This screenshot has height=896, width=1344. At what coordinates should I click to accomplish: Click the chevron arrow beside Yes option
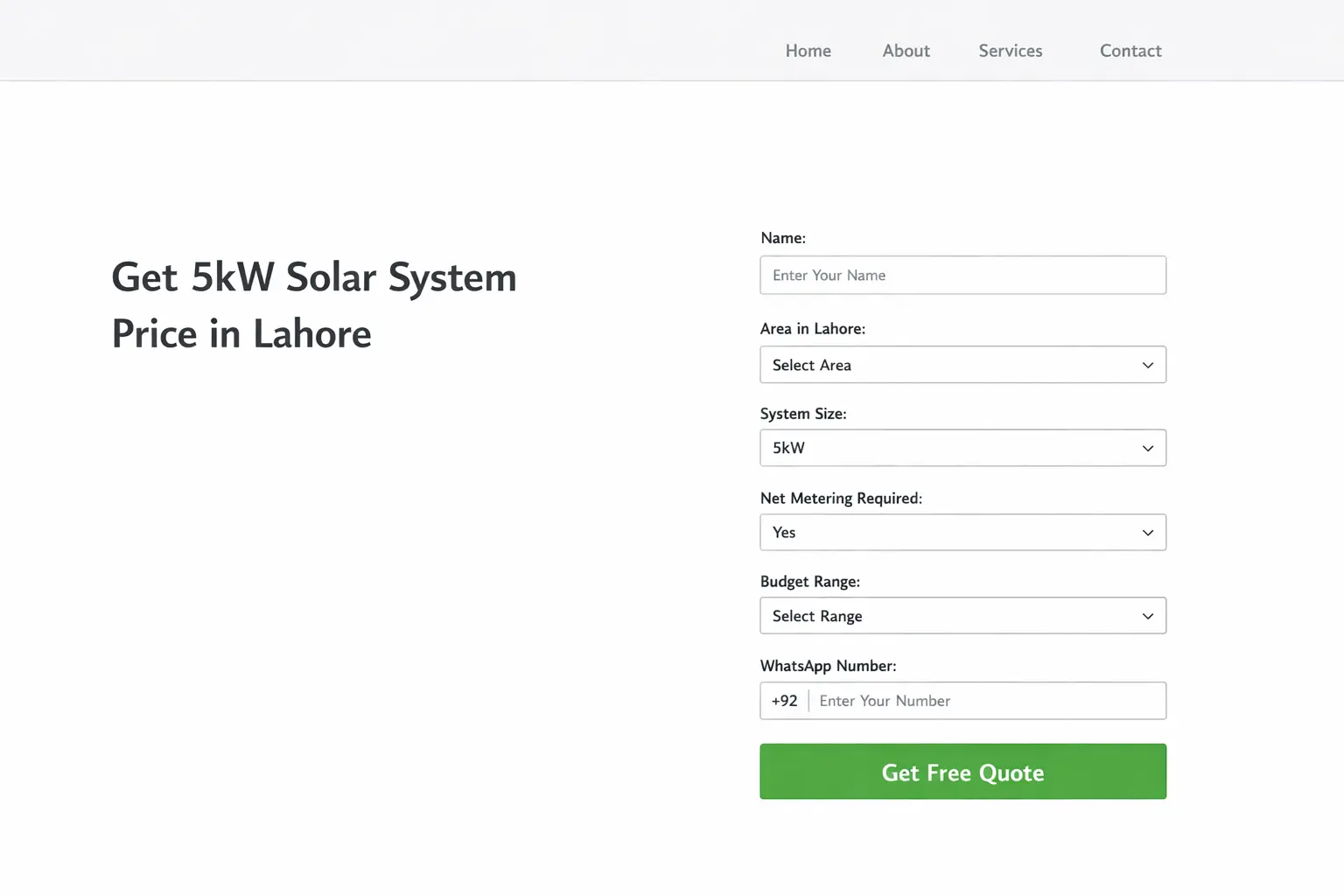(1148, 532)
